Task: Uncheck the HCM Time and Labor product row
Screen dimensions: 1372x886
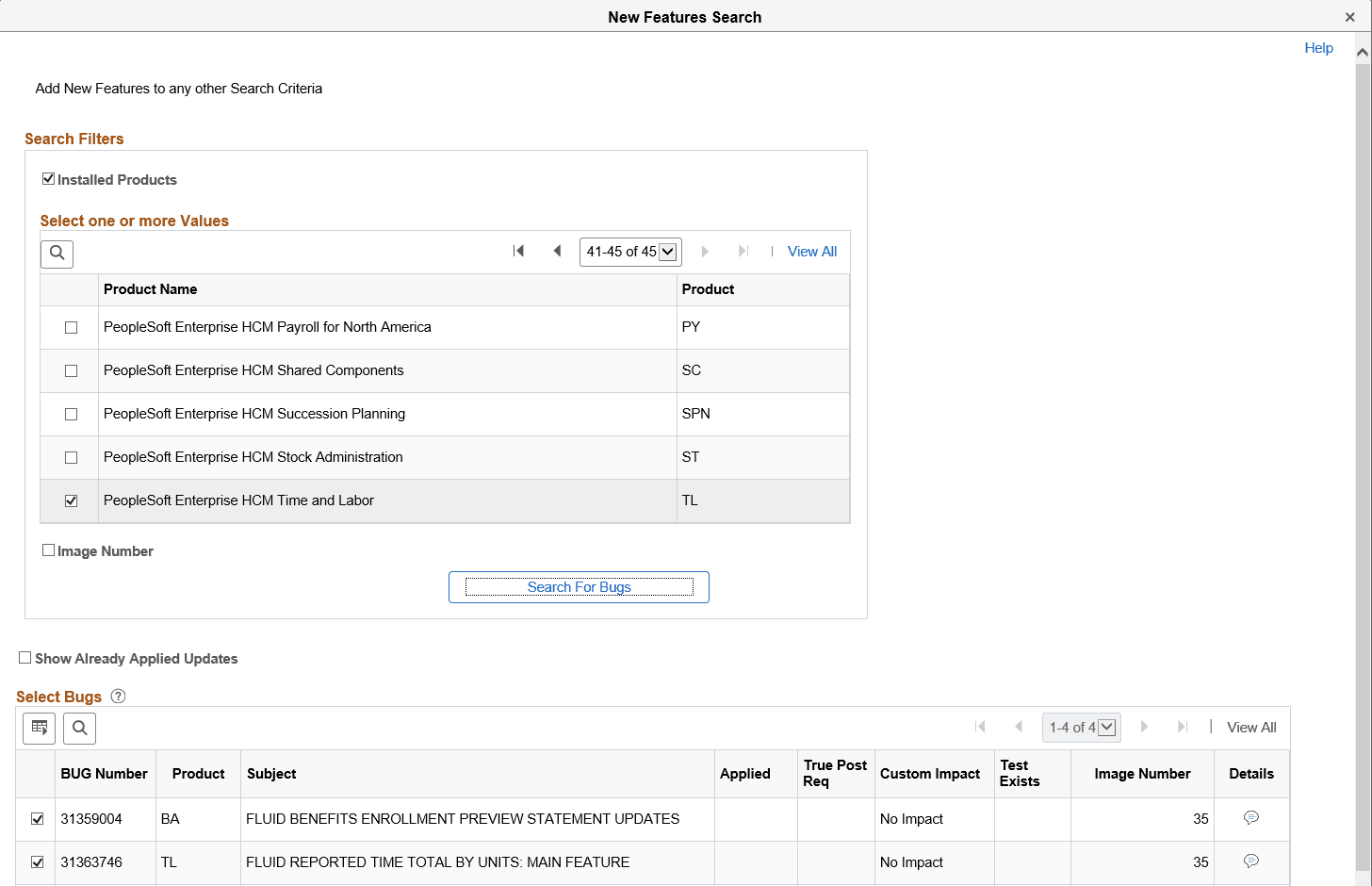Action: point(69,500)
